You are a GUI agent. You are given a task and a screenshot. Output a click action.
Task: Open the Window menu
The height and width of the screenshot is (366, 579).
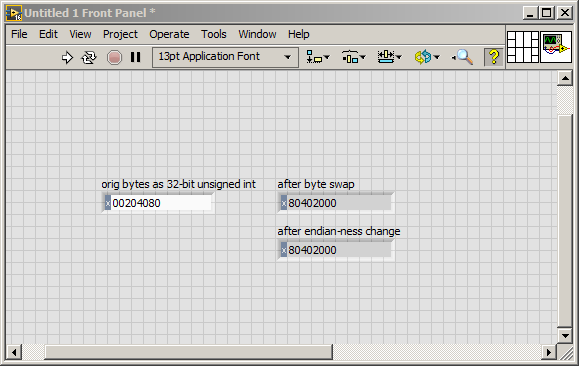pyautogui.click(x=257, y=34)
